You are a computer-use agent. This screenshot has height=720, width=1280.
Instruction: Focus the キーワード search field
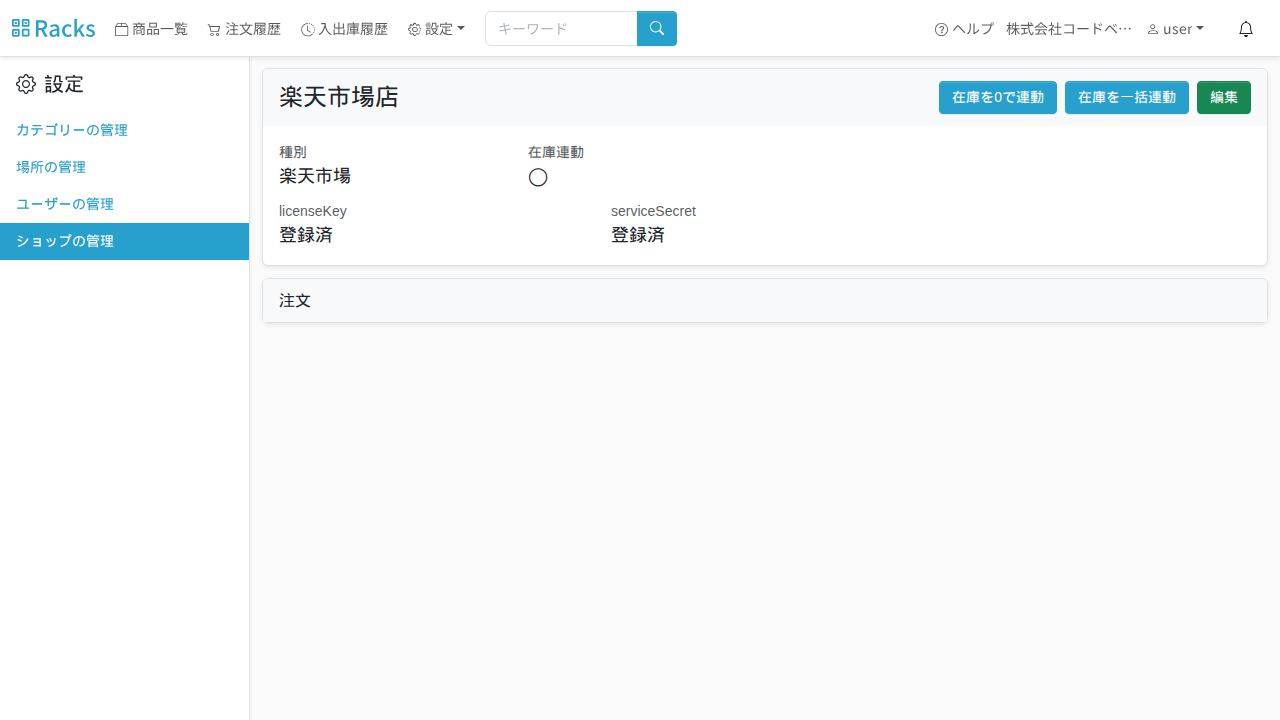tap(561, 28)
